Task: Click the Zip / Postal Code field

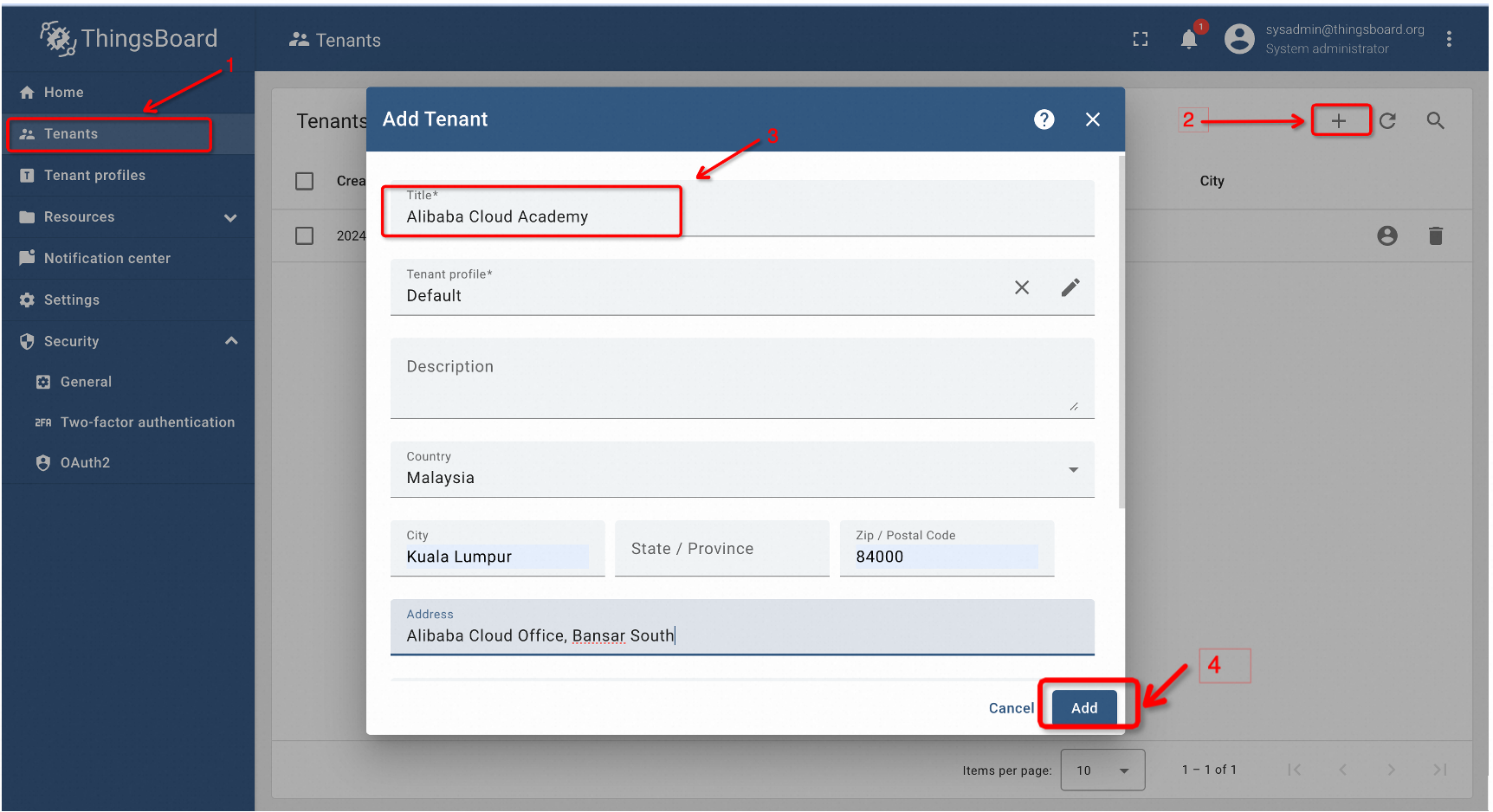Action: [947, 549]
